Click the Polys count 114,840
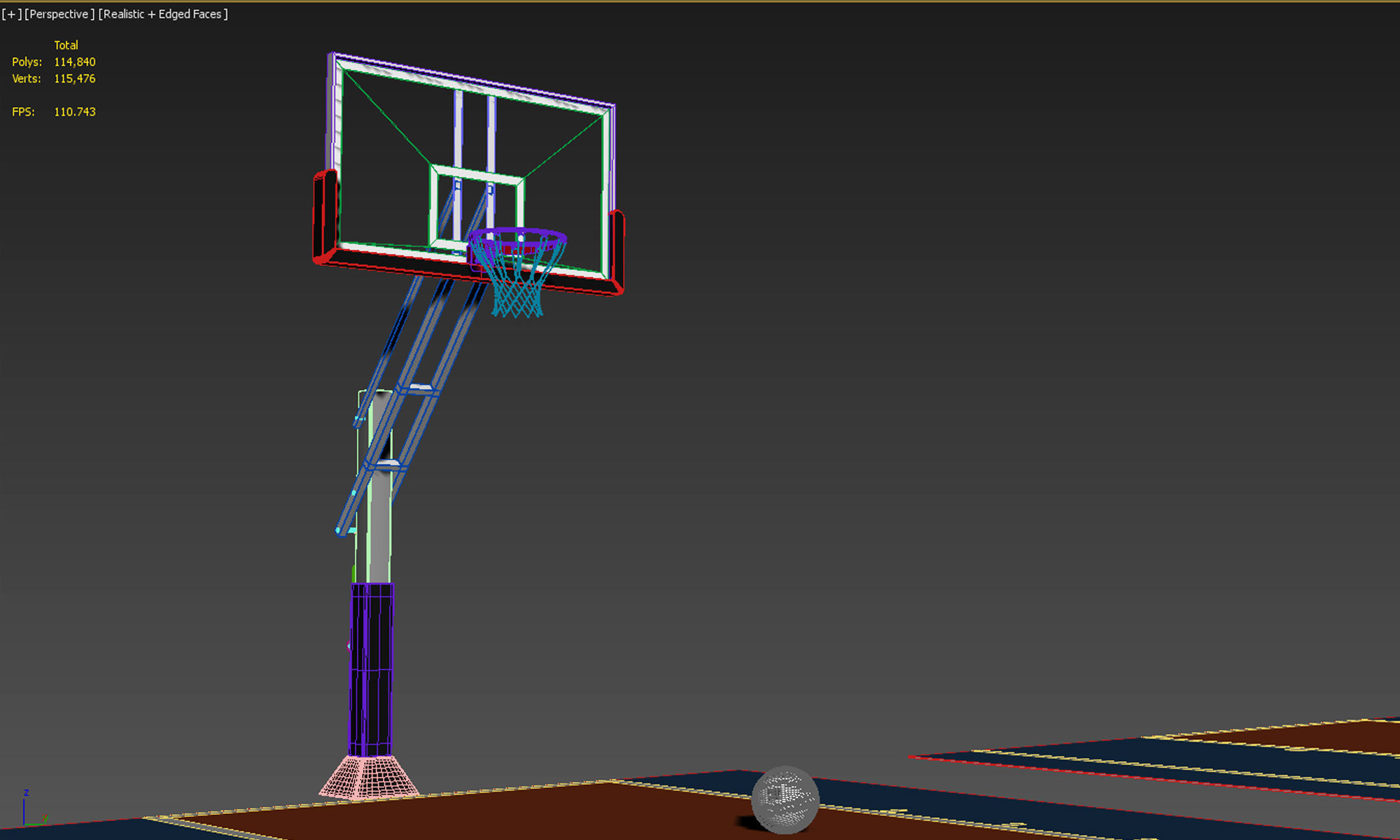This screenshot has height=840, width=1400. point(75,62)
